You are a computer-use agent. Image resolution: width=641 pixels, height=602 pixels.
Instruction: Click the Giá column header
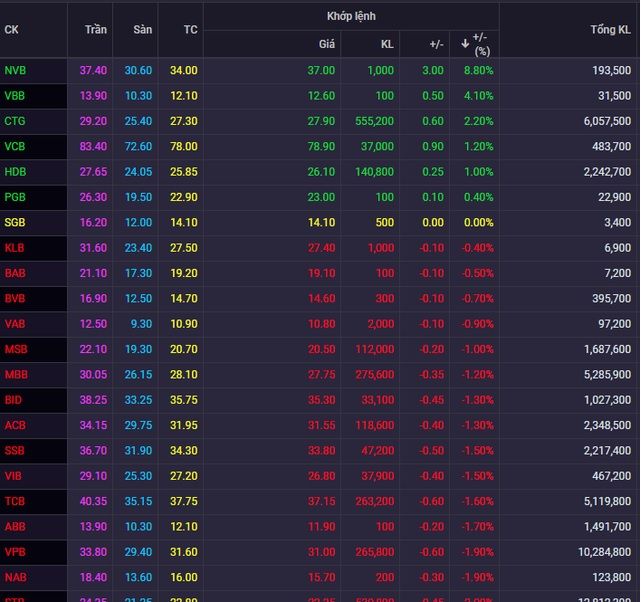(327, 44)
